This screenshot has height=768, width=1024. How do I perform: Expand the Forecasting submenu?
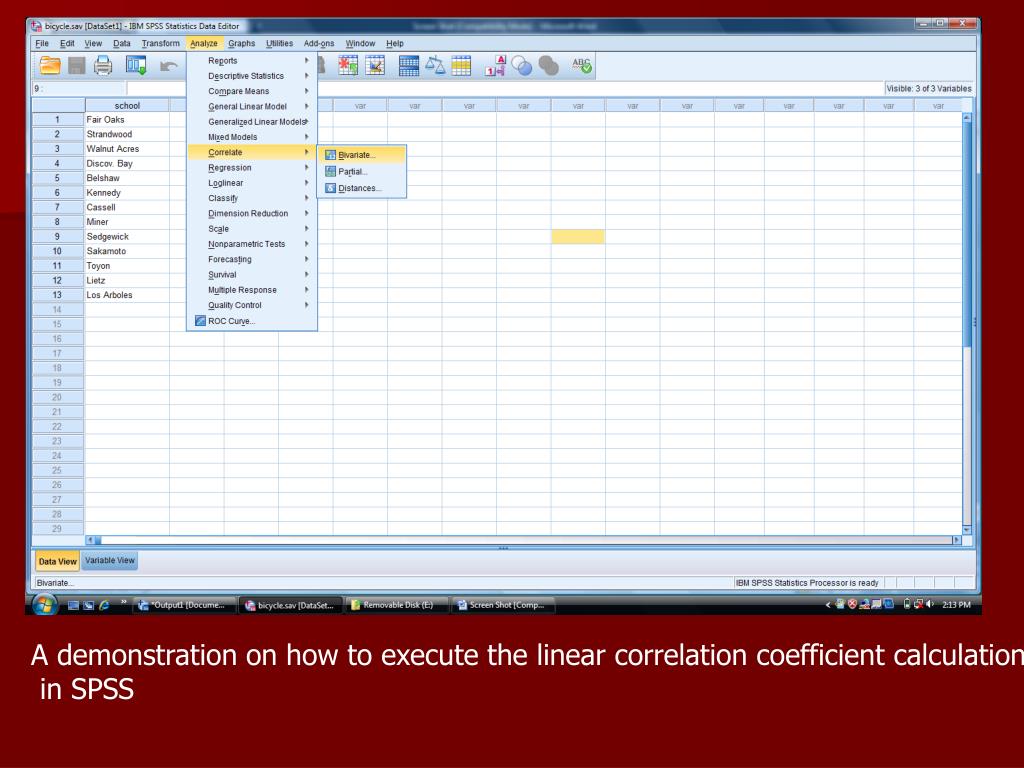(x=251, y=259)
